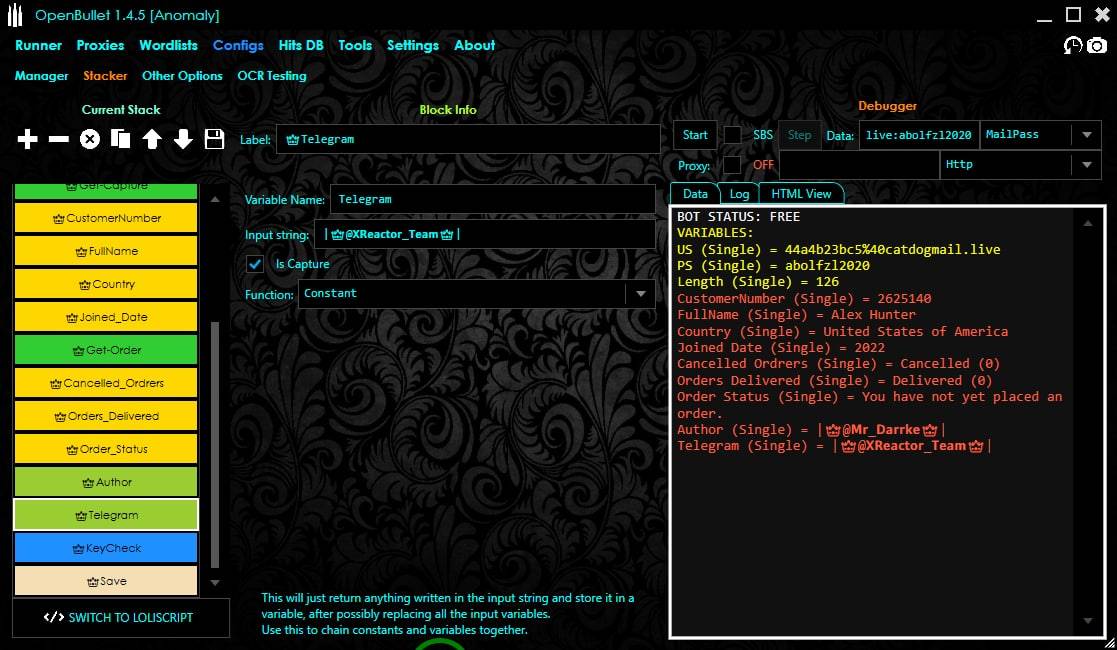Click the debugger Start button
This screenshot has width=1117, height=650.
(695, 135)
